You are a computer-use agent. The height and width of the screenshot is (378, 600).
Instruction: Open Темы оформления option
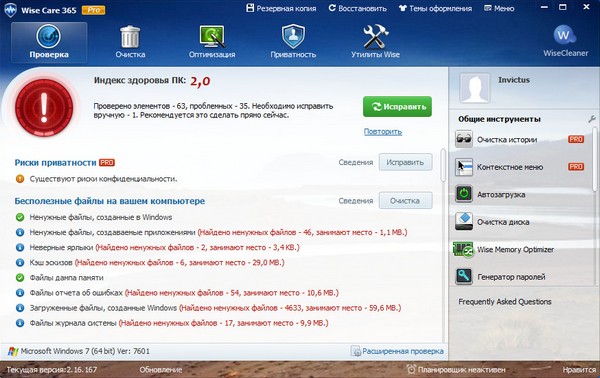435,8
